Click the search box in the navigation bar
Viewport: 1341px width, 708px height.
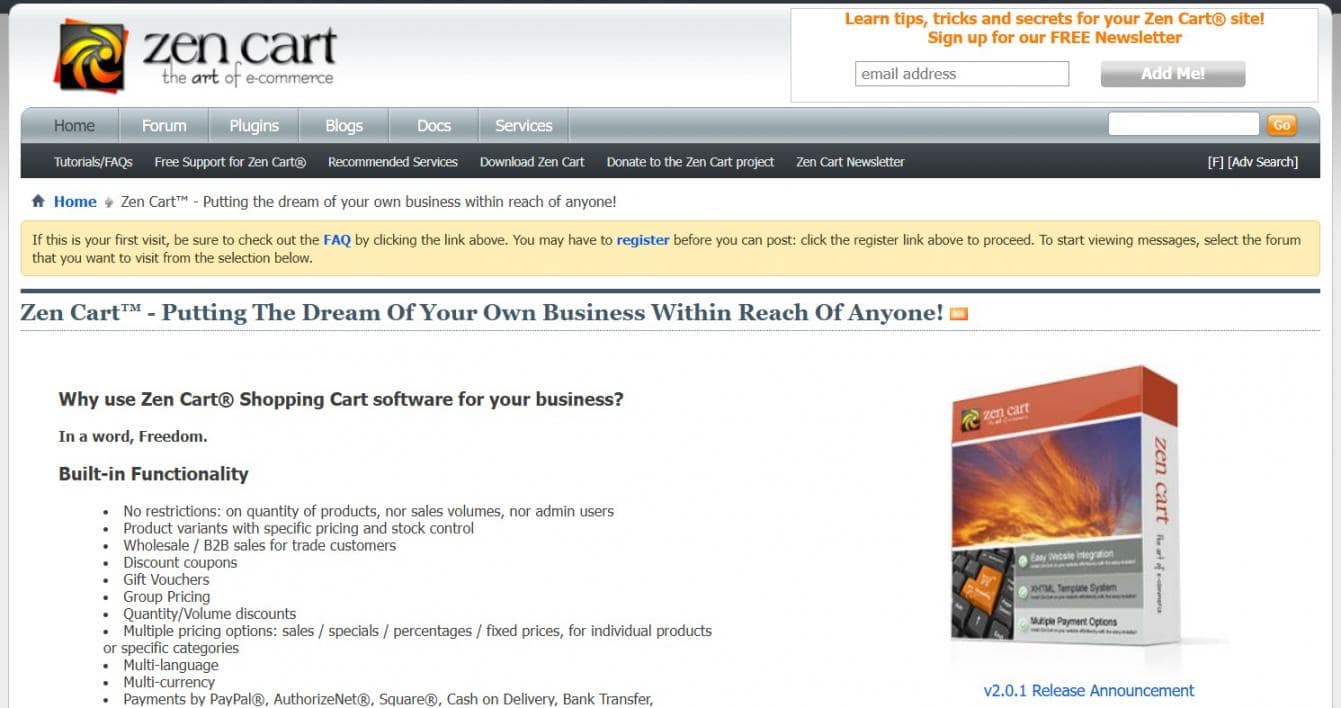pyautogui.click(x=1183, y=124)
